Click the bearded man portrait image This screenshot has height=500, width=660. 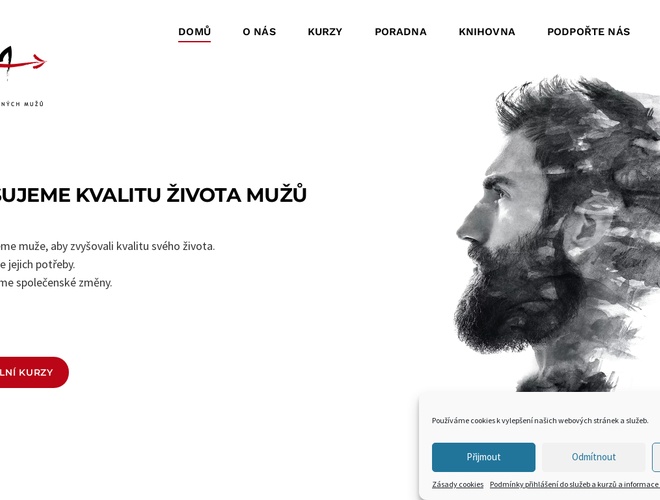click(x=558, y=234)
